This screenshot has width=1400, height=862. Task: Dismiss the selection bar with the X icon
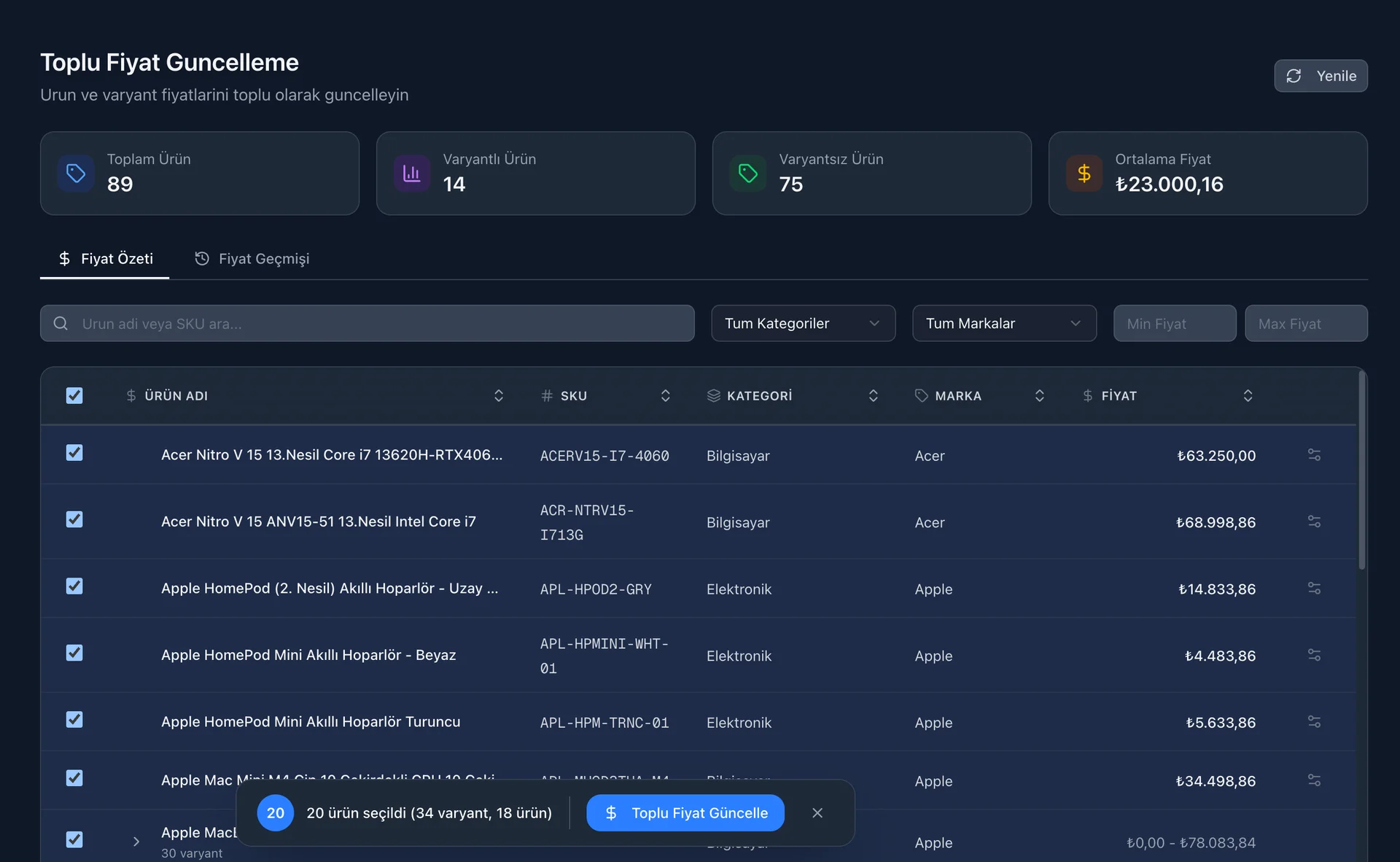[x=817, y=812]
